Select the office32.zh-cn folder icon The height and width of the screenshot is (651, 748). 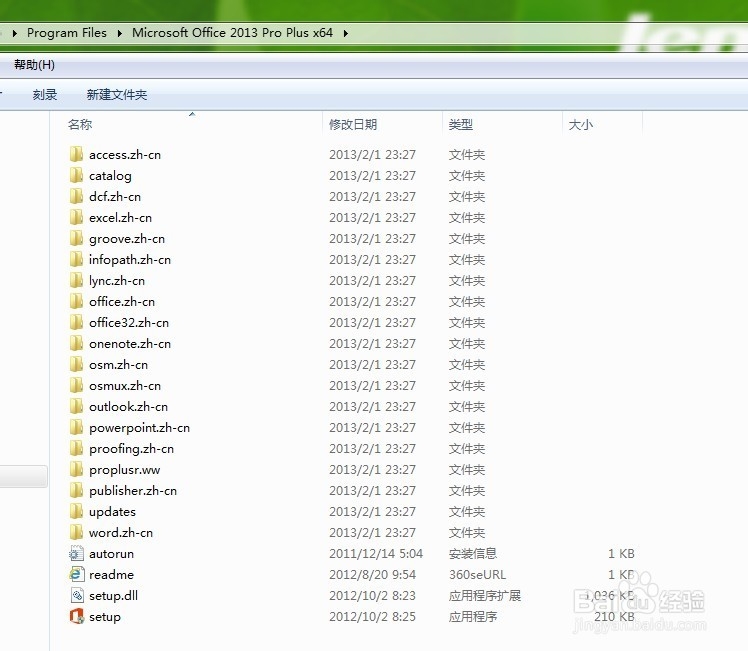tap(76, 322)
